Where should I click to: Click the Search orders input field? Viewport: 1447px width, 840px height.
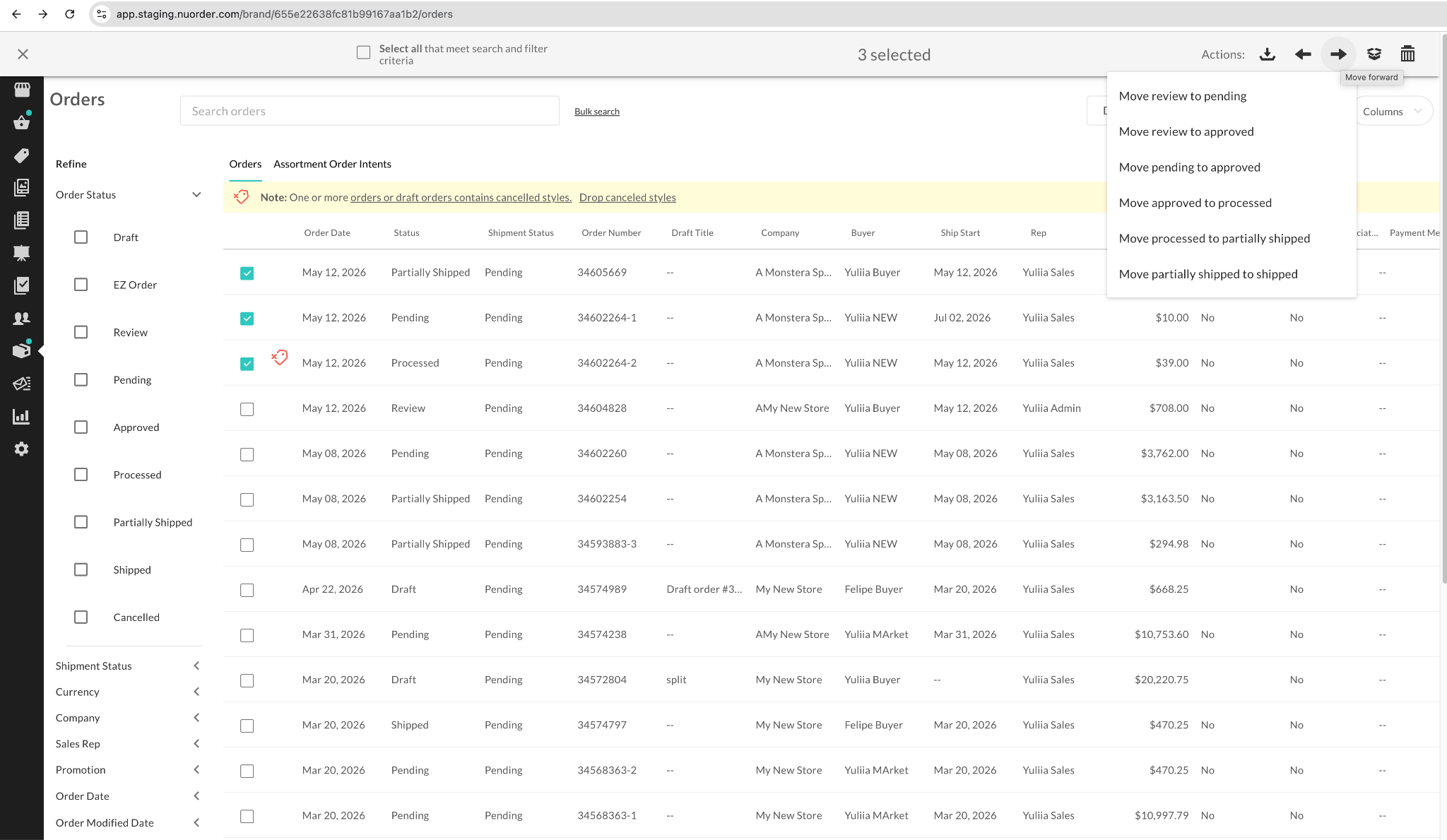click(370, 111)
